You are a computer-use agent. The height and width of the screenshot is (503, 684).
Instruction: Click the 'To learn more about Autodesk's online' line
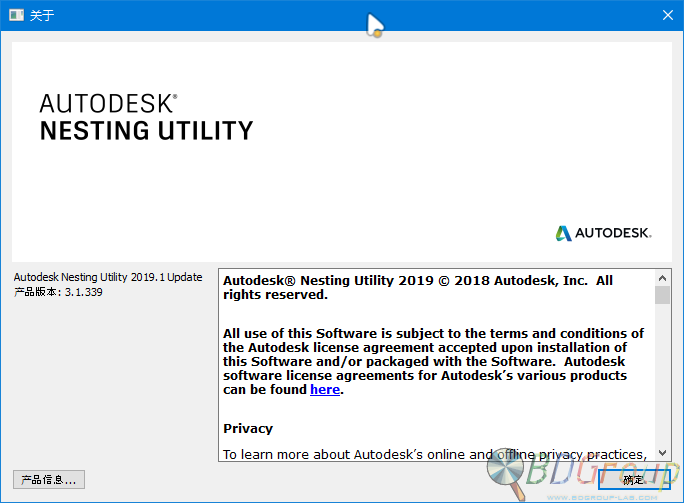click(x=434, y=454)
